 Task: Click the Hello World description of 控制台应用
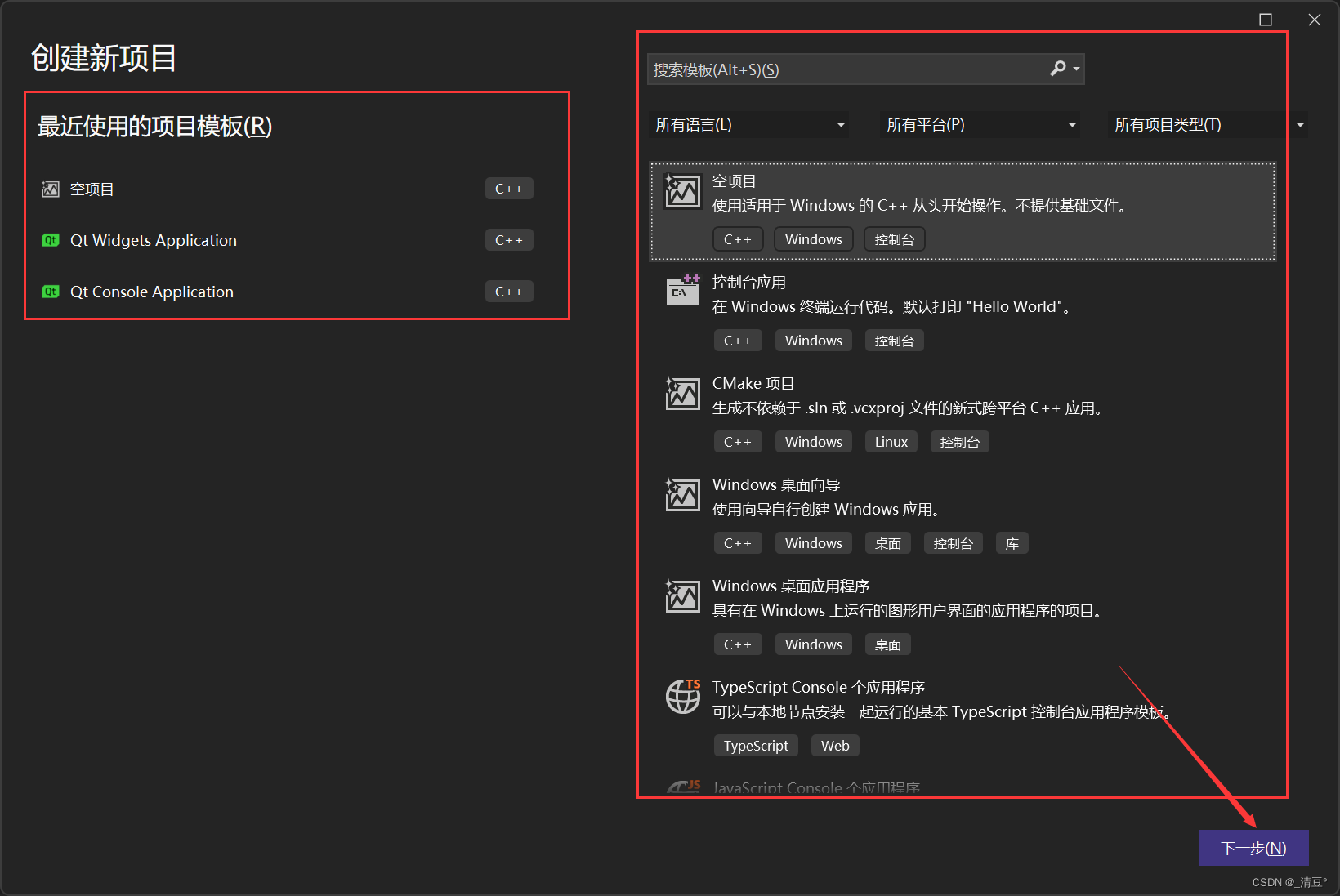click(892, 307)
